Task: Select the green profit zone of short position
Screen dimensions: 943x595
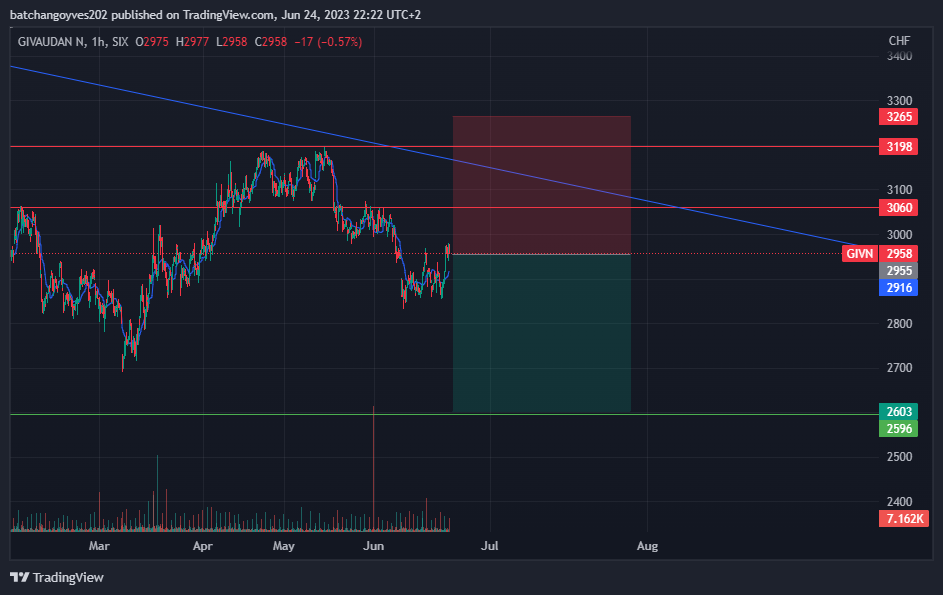Action: click(x=542, y=333)
